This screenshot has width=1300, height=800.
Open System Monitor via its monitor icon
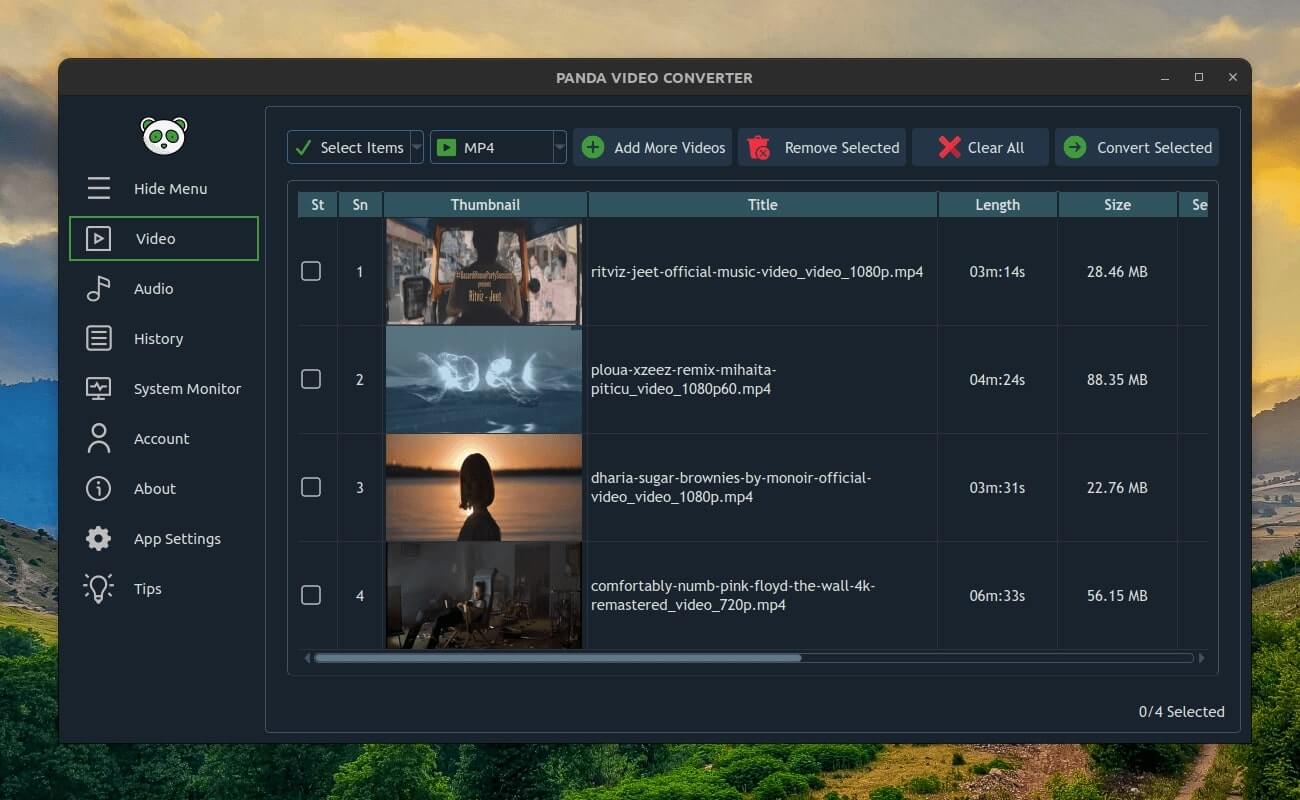point(98,389)
